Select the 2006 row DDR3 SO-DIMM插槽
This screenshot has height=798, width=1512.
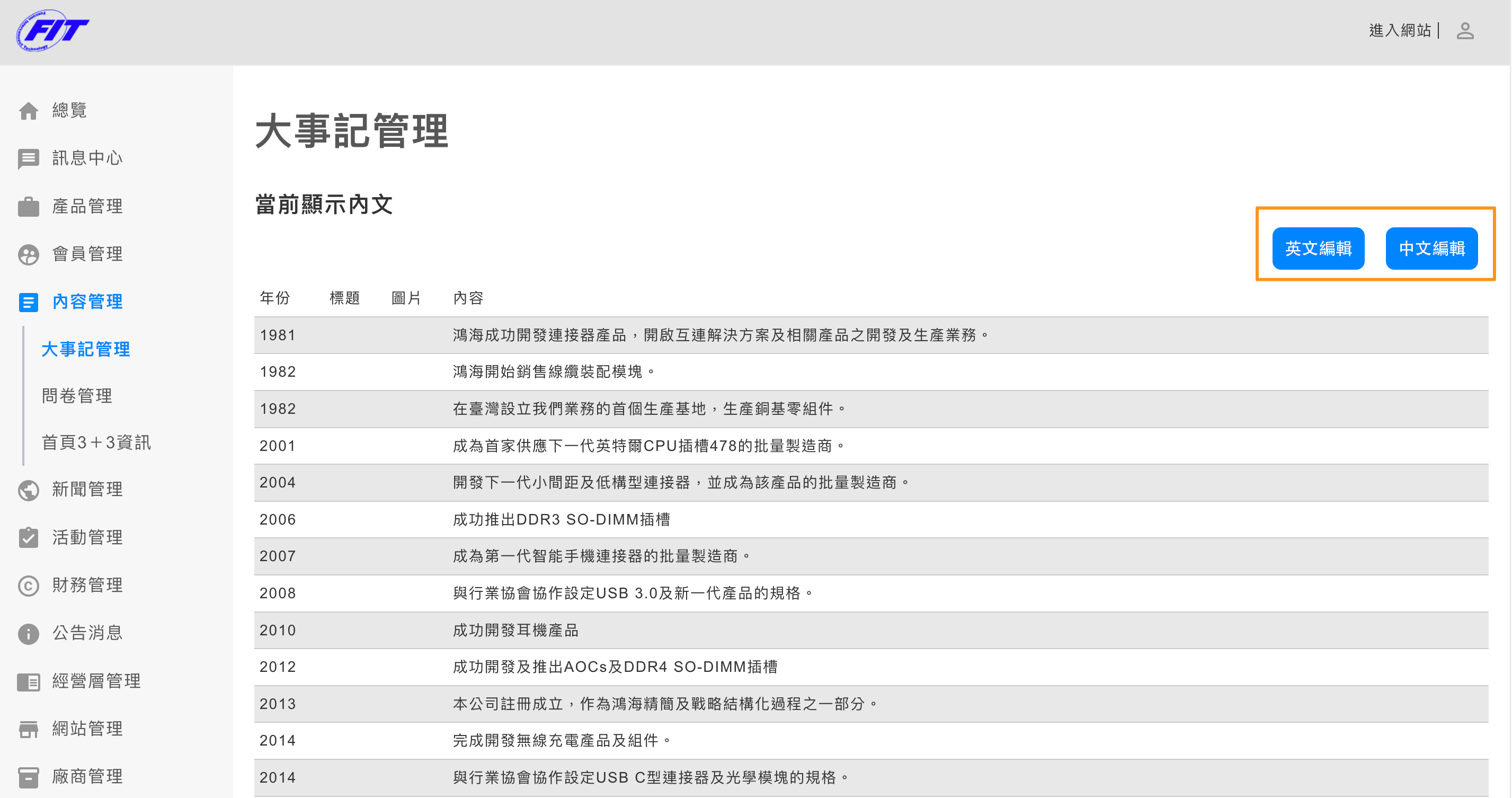tap(871, 520)
